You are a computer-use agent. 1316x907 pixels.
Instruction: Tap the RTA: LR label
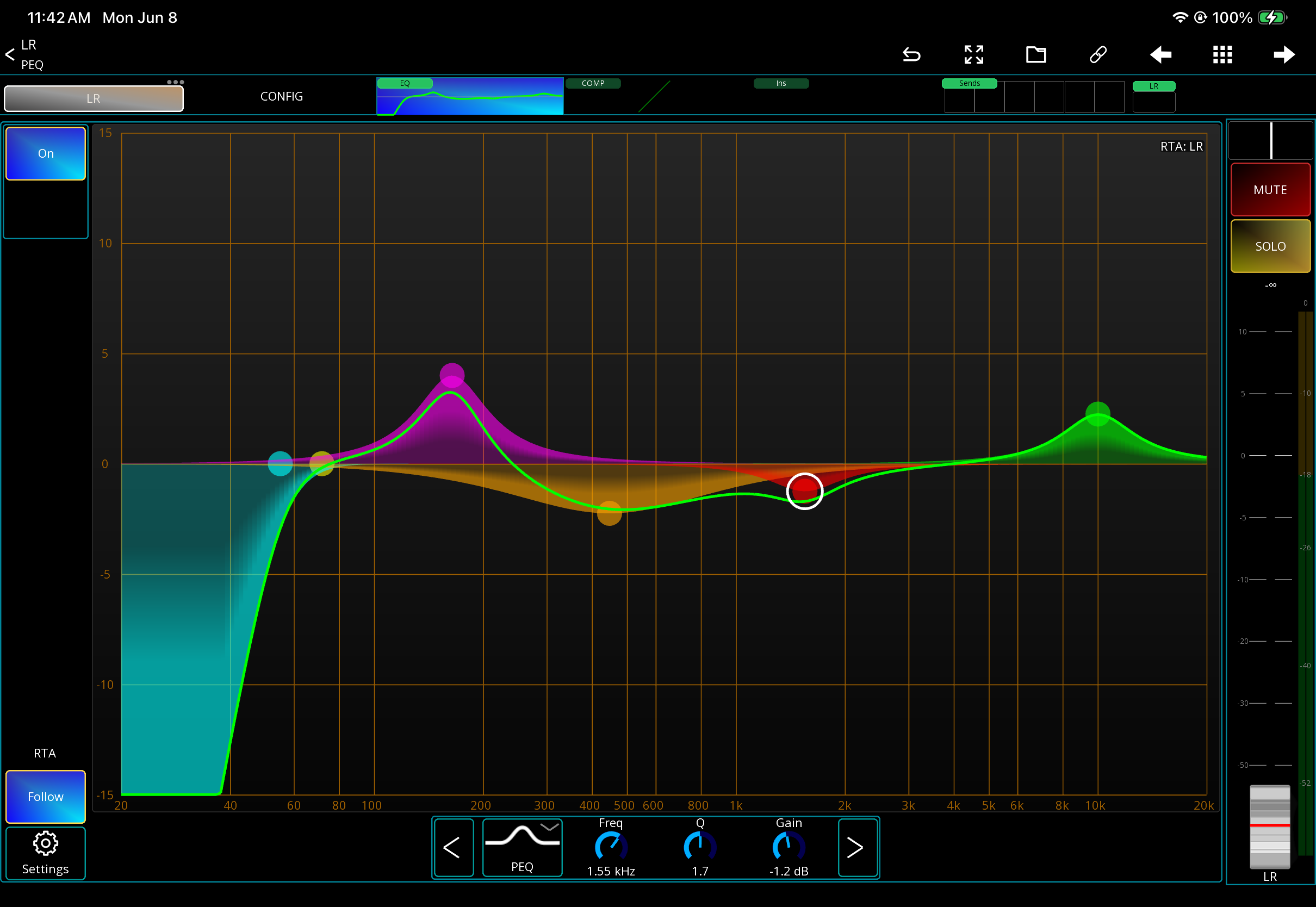(x=1181, y=147)
